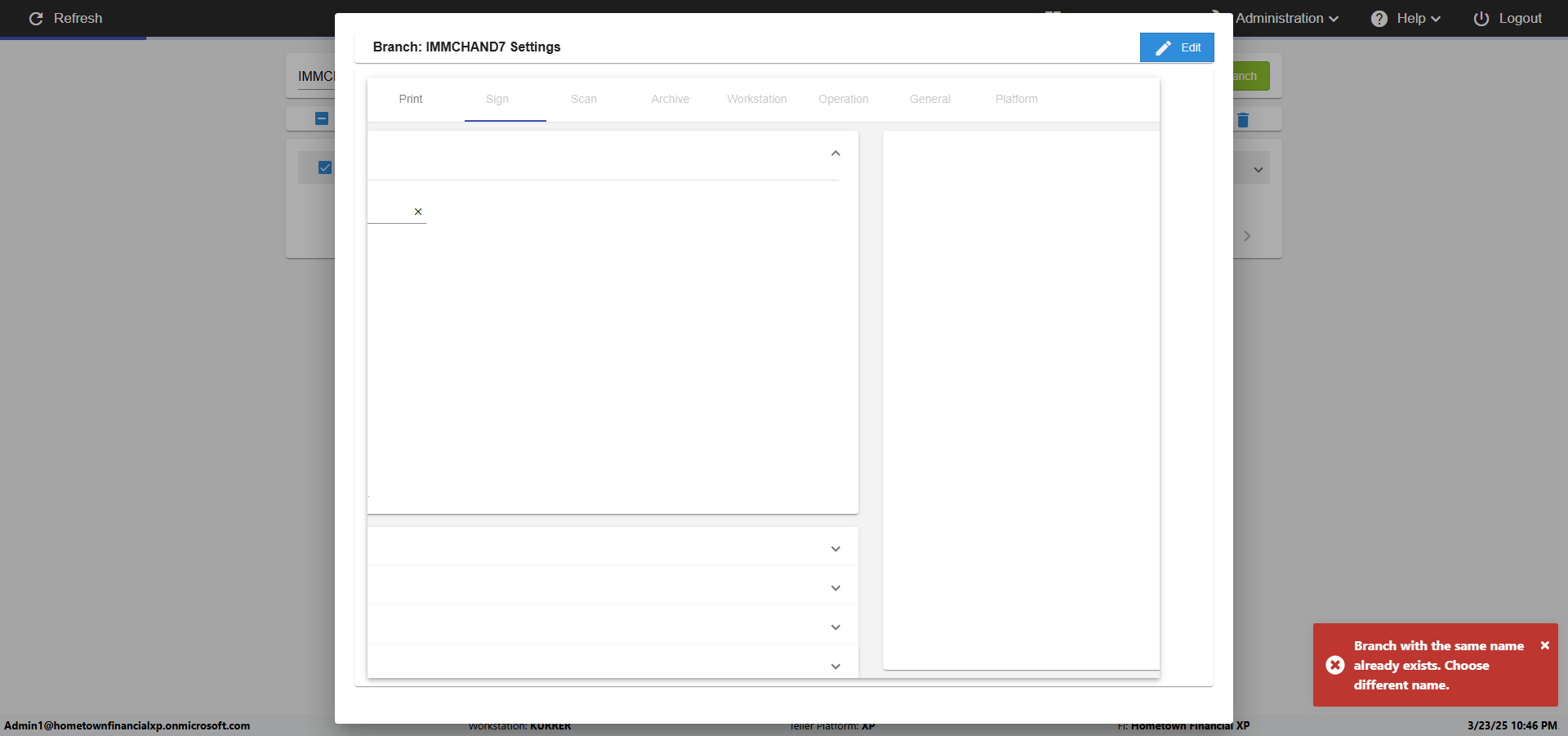This screenshot has width=1568, height=736.
Task: Open the Administration dropdown menu
Action: [1286, 18]
